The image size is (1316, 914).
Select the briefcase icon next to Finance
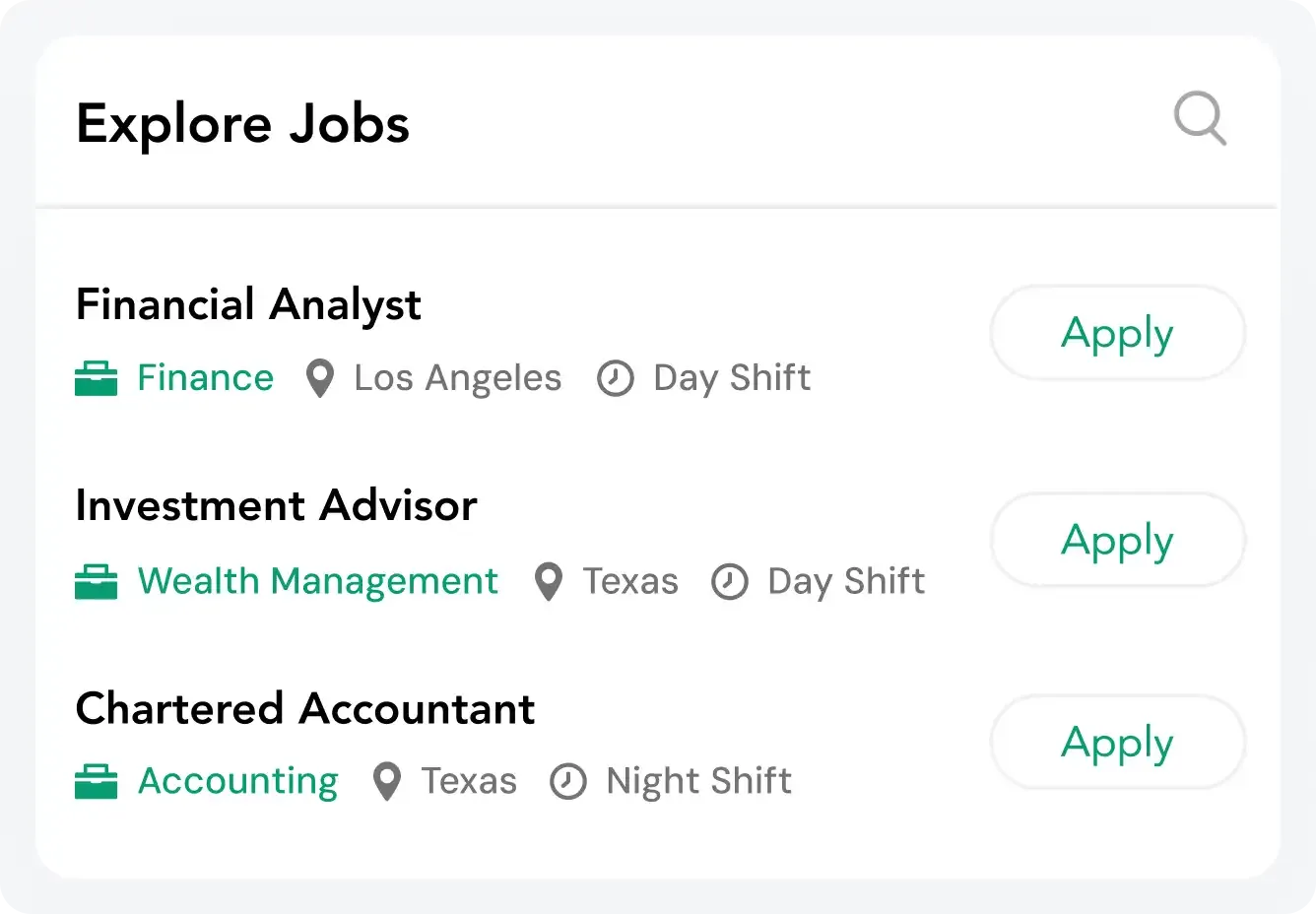coord(97,377)
